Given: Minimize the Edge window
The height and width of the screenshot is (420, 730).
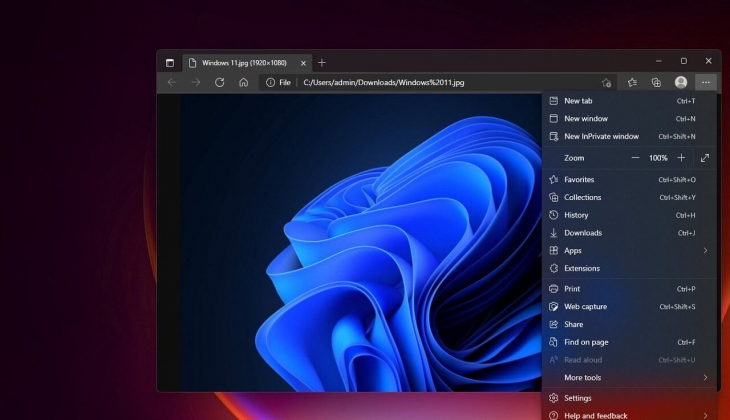Looking at the screenshot, I should tap(659, 61).
